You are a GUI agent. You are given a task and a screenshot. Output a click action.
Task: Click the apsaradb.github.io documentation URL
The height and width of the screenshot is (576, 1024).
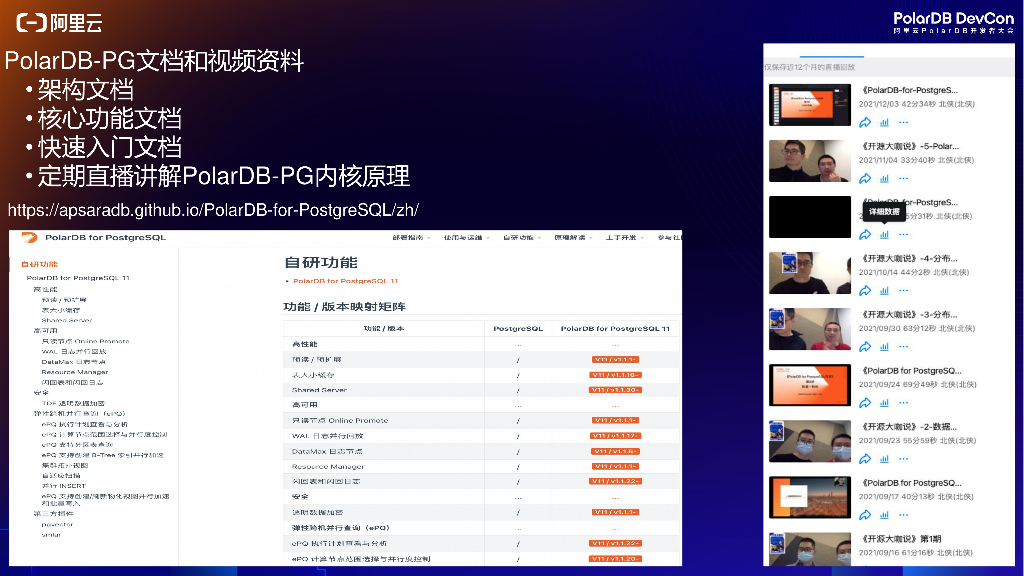pos(213,210)
